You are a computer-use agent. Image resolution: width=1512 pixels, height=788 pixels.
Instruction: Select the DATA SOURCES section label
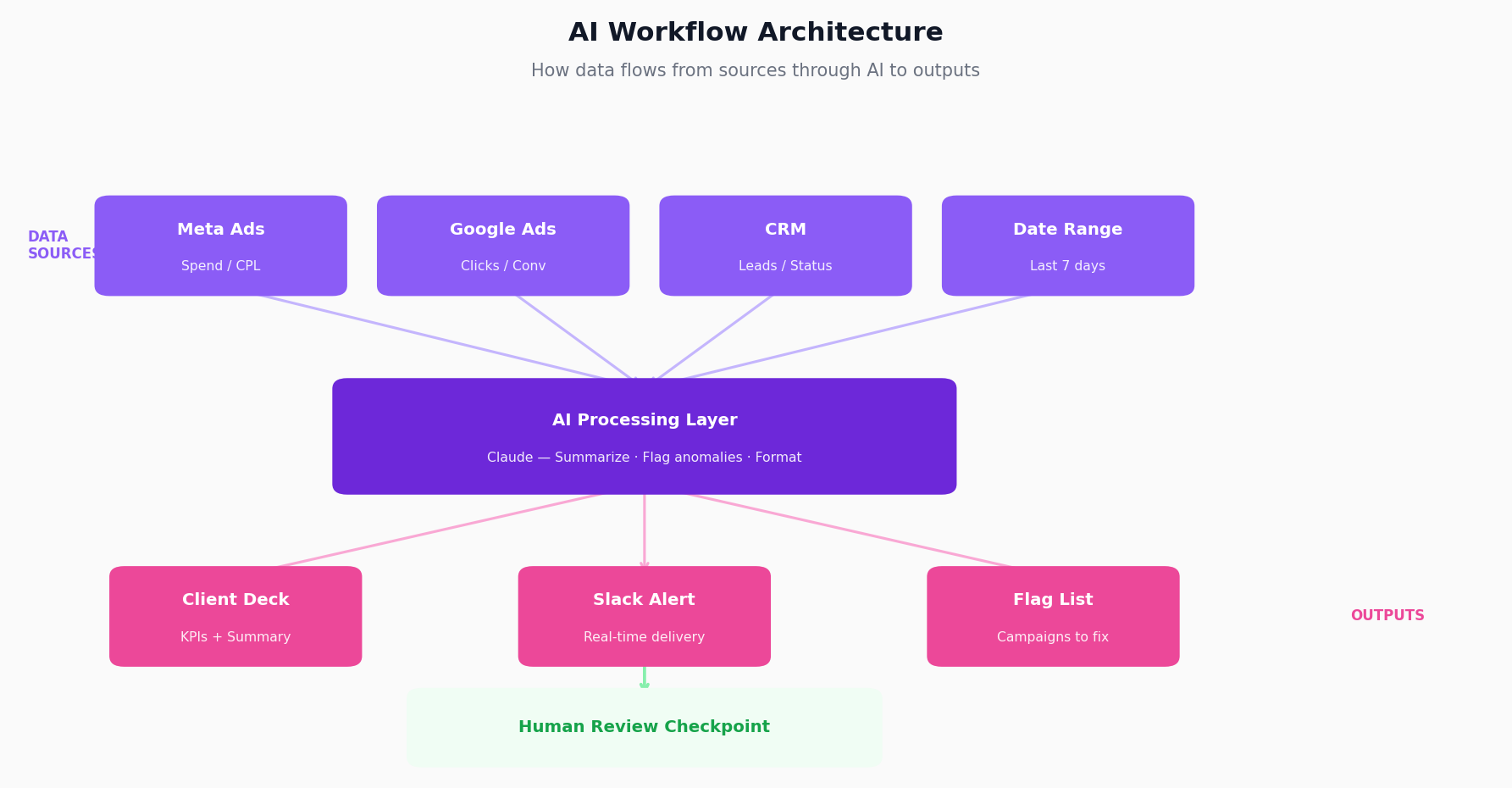62,244
